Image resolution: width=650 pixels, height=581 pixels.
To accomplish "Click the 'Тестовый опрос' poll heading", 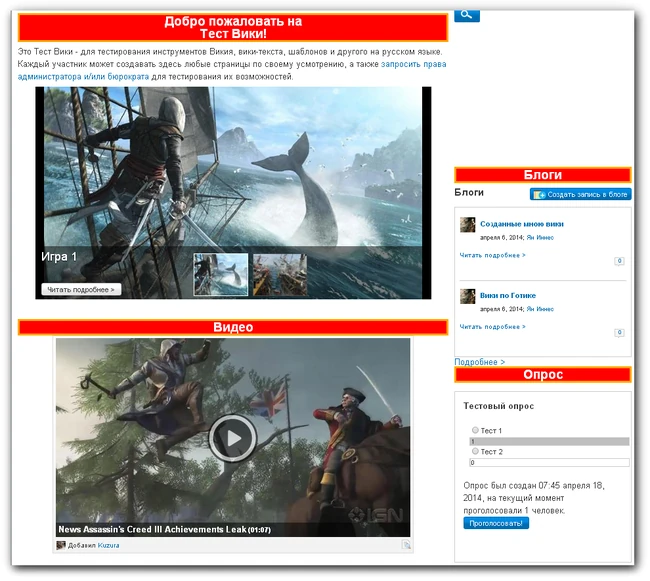I will 498,406.
